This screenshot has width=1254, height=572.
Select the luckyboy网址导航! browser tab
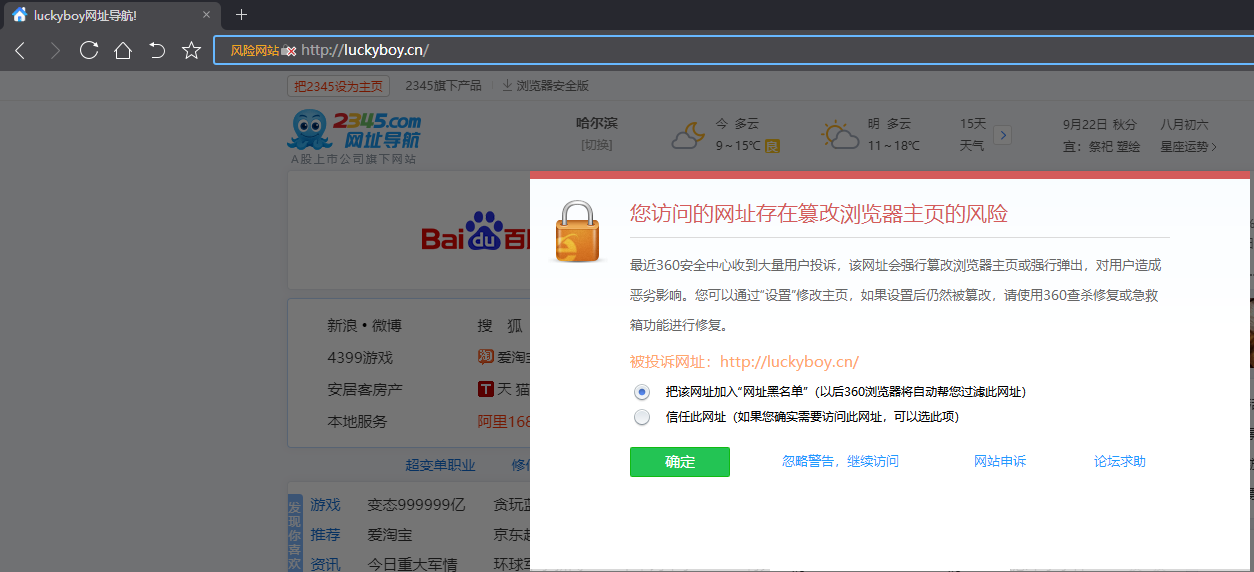point(110,15)
